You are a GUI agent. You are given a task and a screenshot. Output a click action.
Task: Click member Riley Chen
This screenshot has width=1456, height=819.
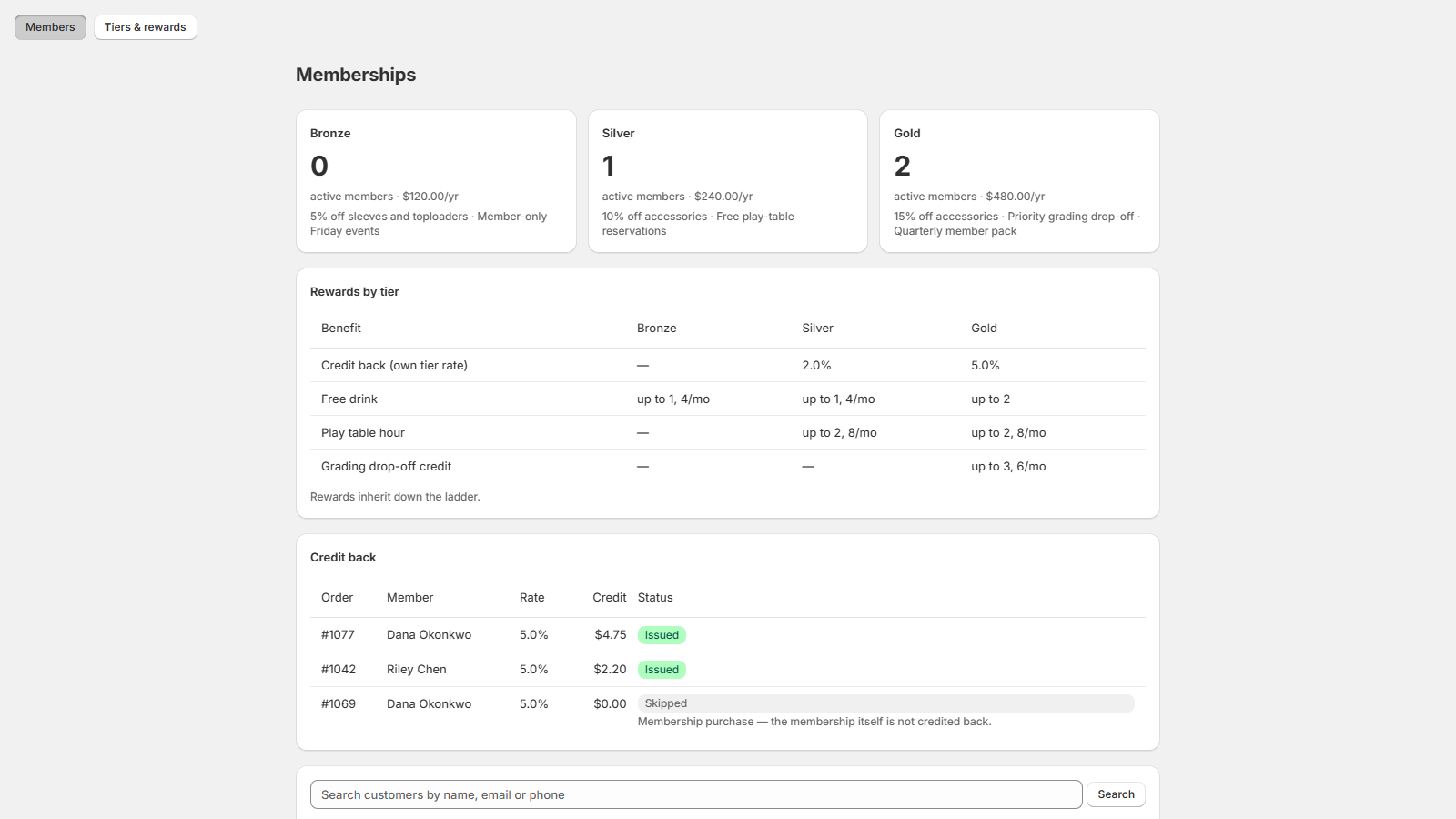(x=417, y=669)
